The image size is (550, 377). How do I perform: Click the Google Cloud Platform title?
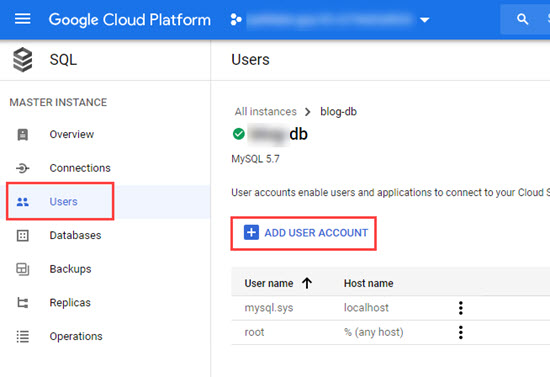129,20
